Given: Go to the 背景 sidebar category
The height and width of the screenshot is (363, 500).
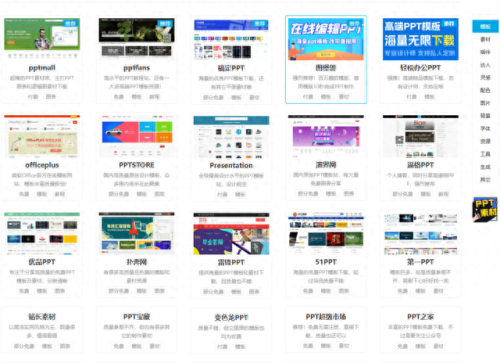Looking at the screenshot, I should (485, 116).
